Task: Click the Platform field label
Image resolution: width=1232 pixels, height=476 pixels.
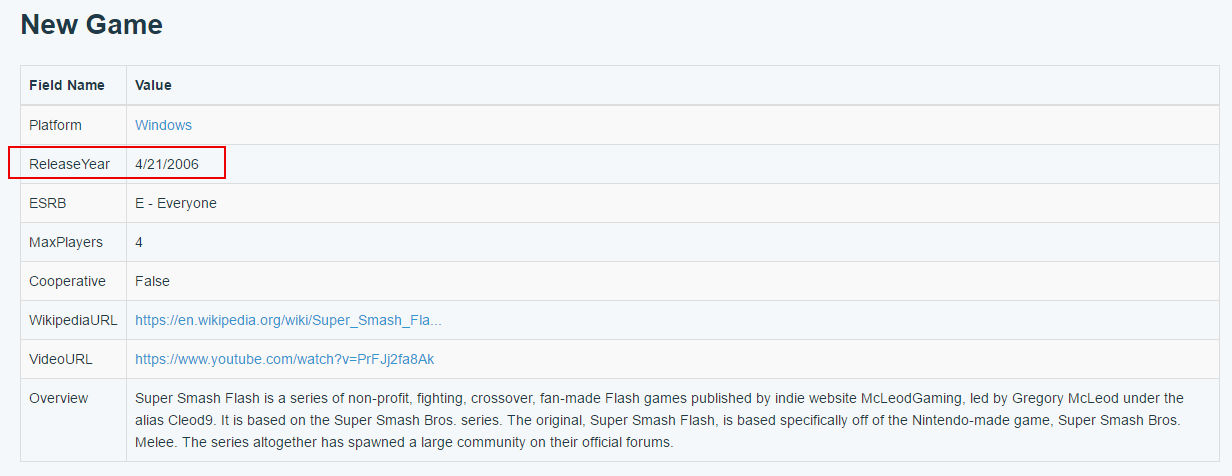Action: tap(55, 125)
